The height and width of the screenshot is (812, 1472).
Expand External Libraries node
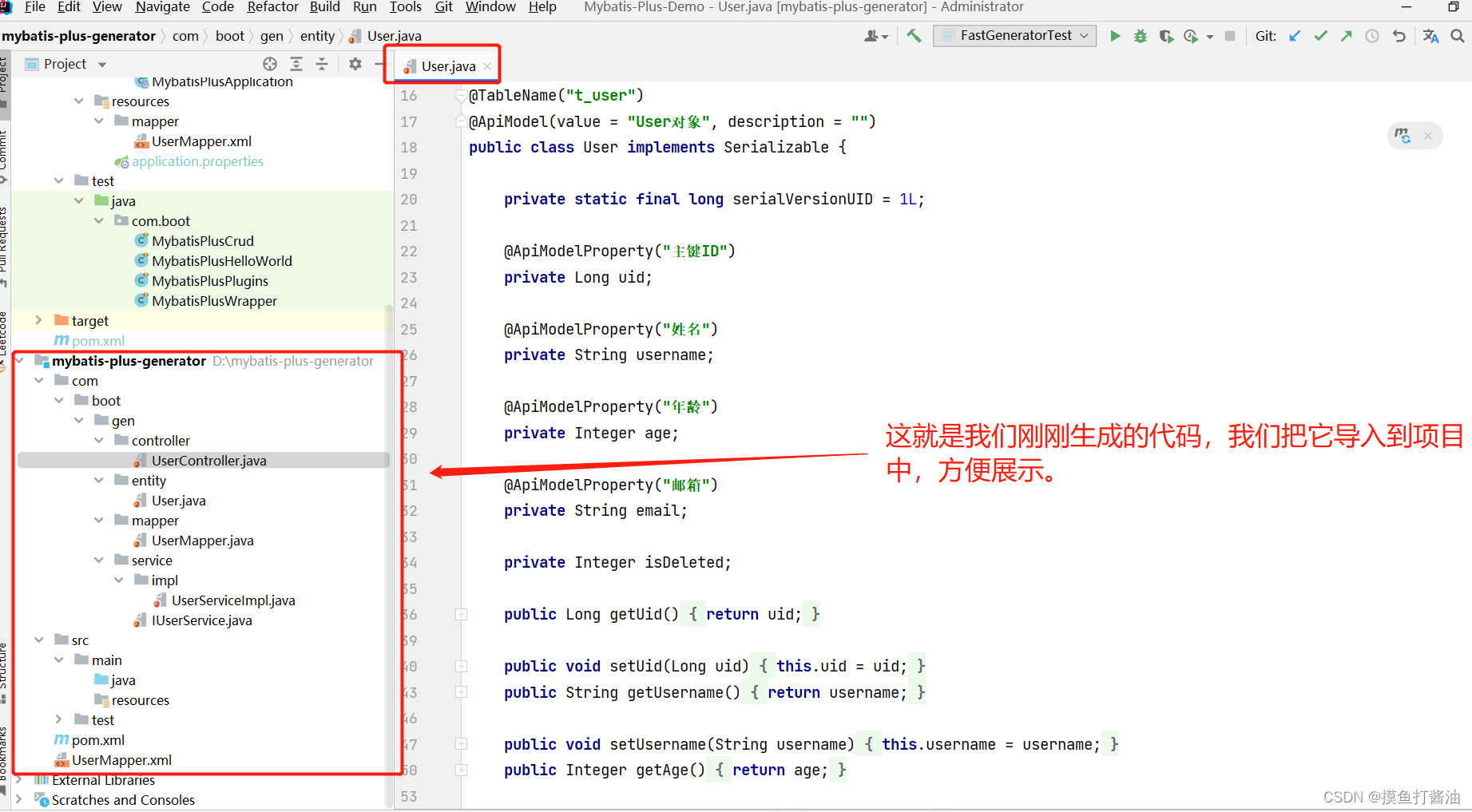pos(19,779)
